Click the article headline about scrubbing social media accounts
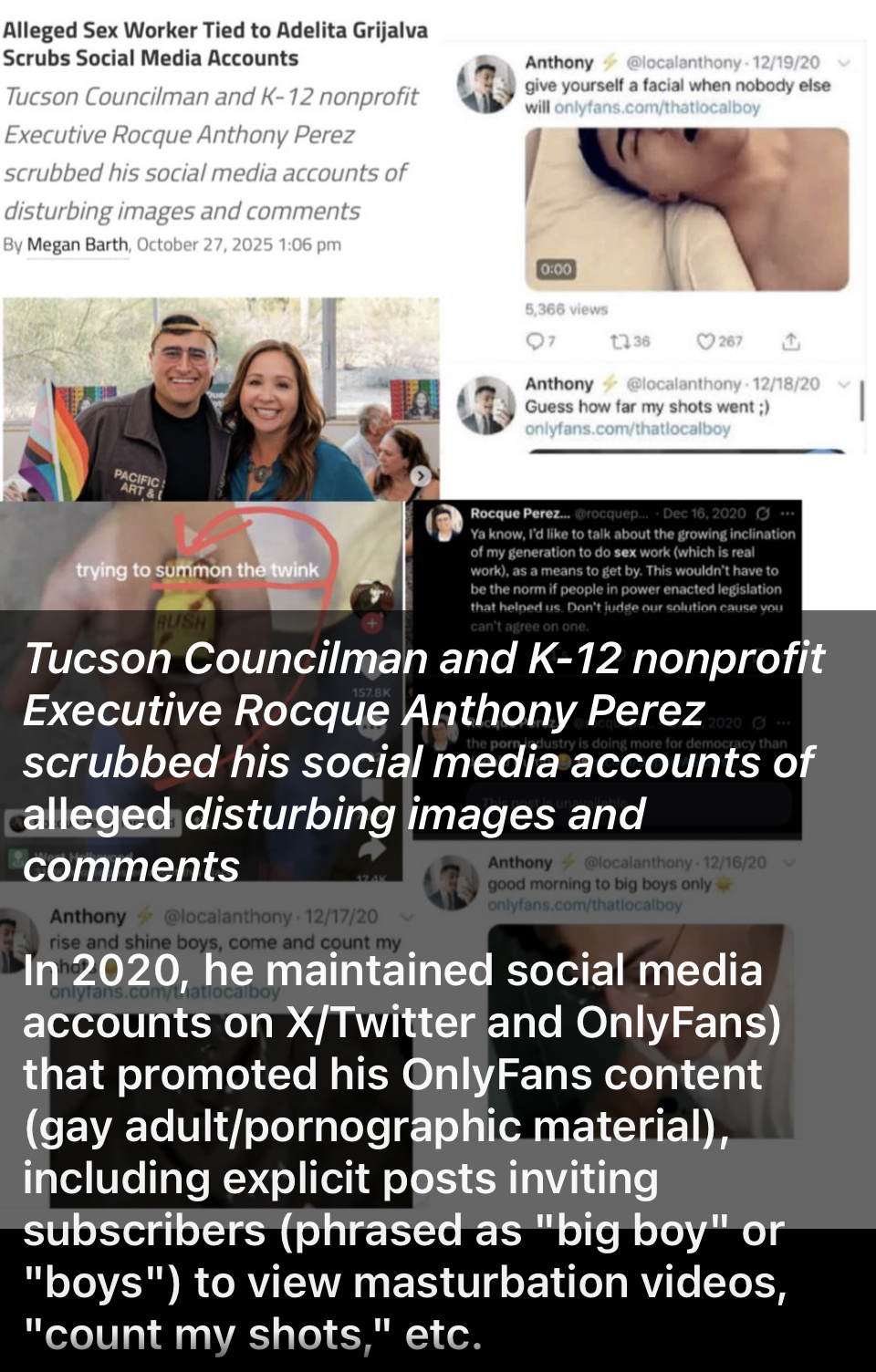This screenshot has height=1372, width=876. click(x=215, y=44)
